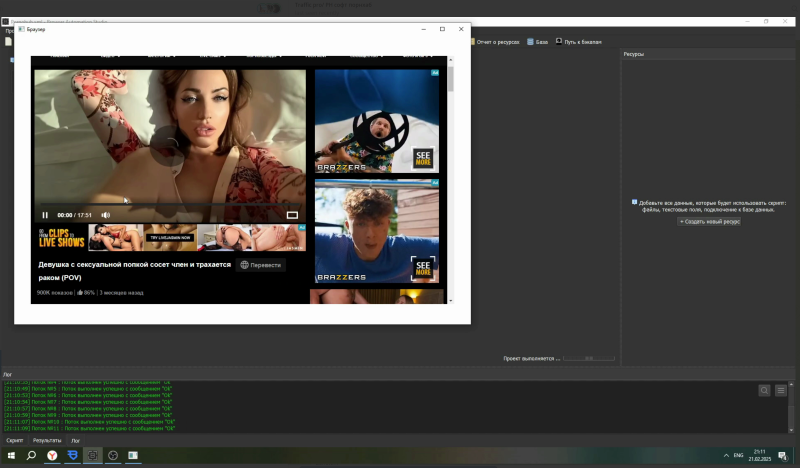Switch to the Результаты tab
800x468 pixels.
[x=47, y=440]
